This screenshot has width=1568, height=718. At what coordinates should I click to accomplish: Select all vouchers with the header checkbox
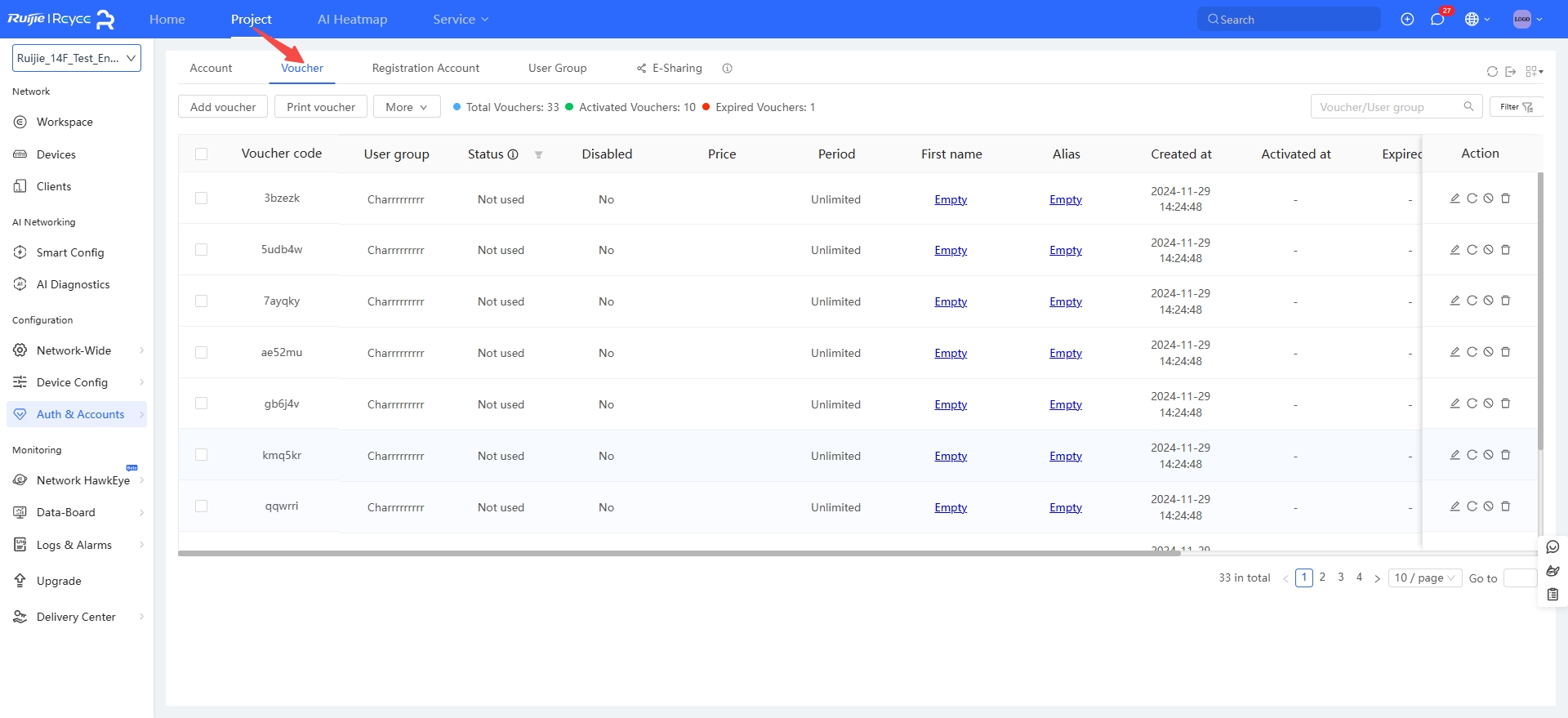tap(202, 154)
